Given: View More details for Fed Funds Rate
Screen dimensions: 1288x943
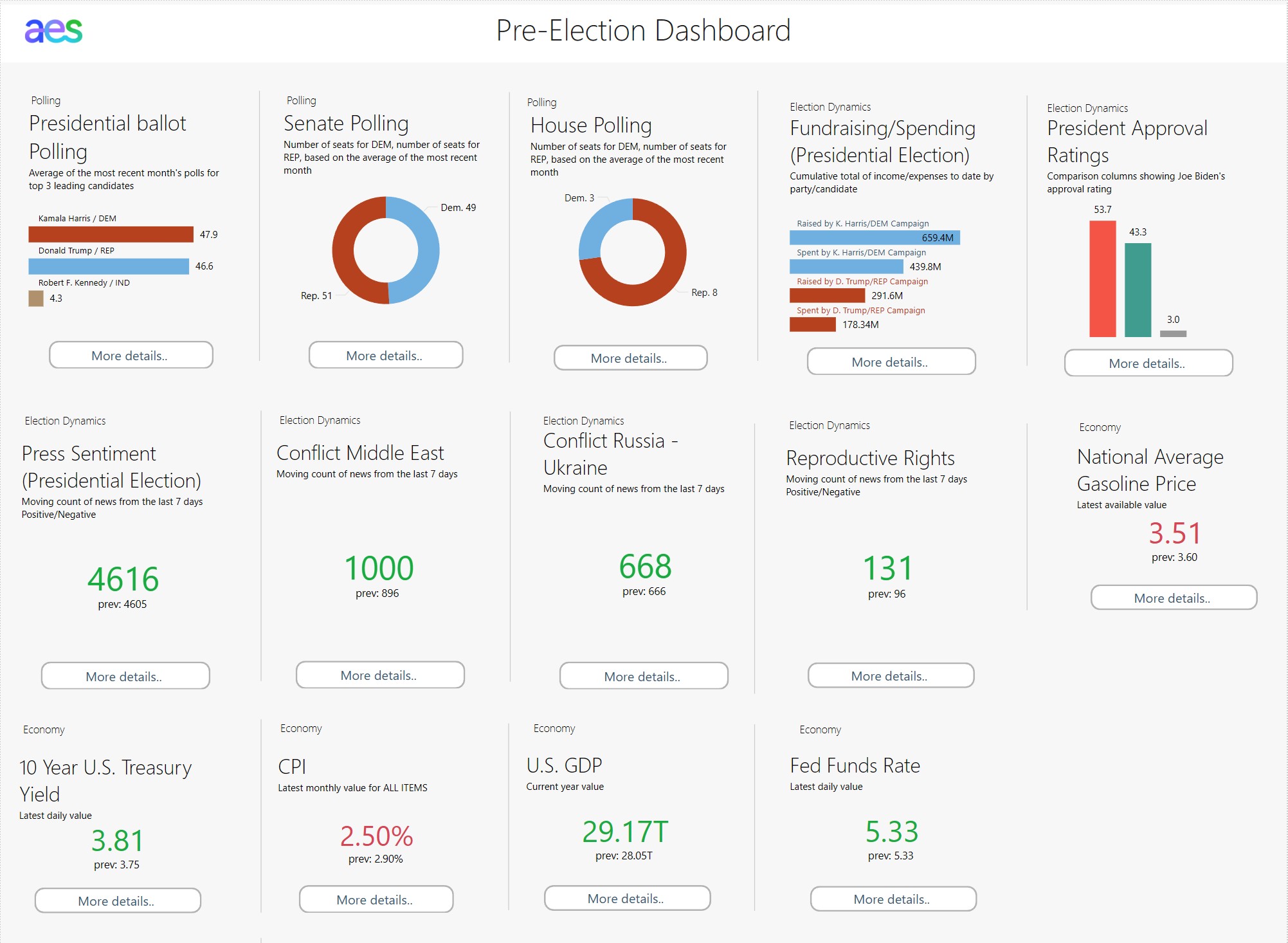Looking at the screenshot, I should (x=893, y=899).
